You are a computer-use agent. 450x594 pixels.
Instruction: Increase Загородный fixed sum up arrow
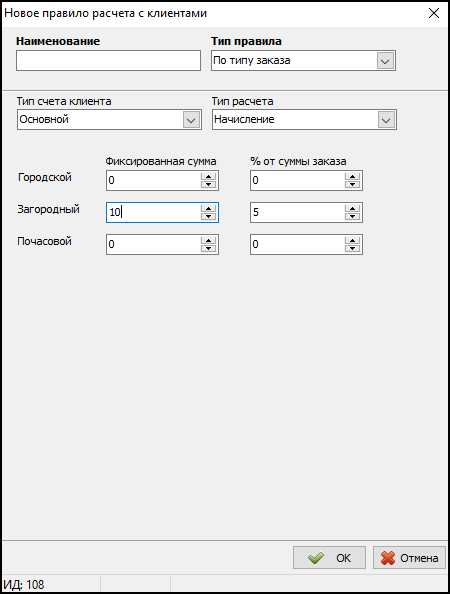[208, 208]
